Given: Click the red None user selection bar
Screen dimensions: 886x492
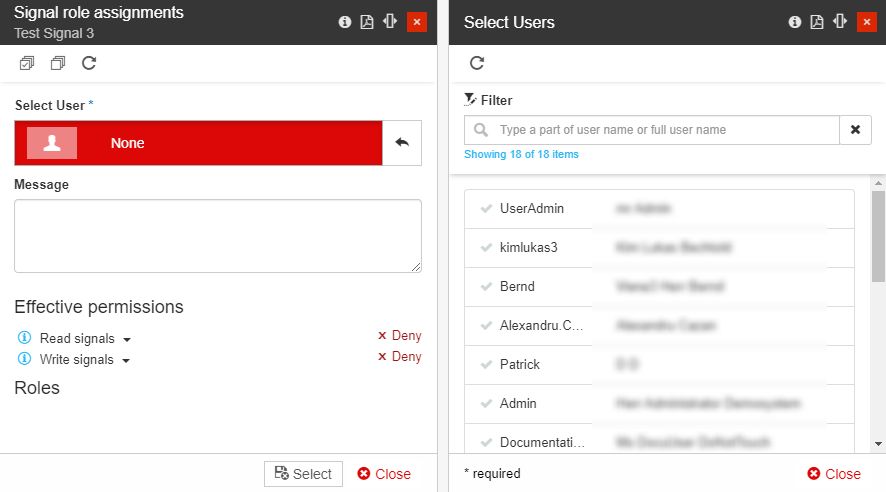Looking at the screenshot, I should click(198, 143).
